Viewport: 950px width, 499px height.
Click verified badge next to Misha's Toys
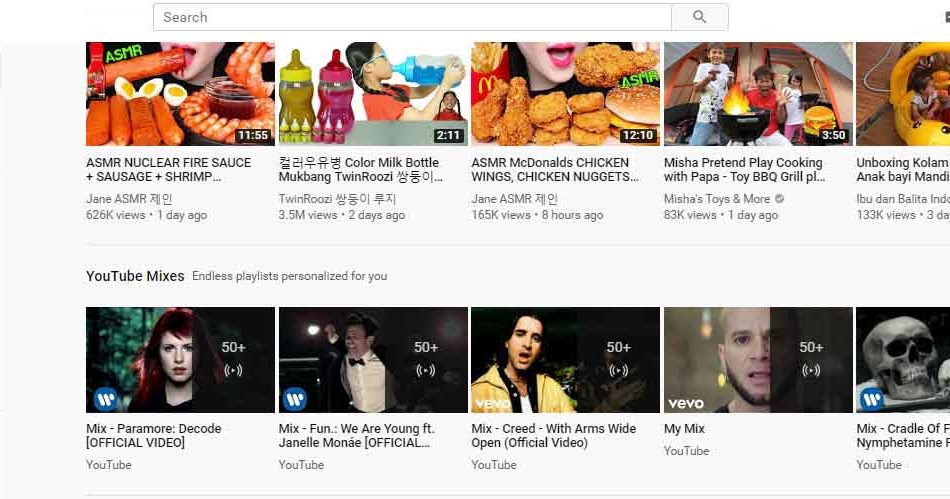pyautogui.click(x=779, y=199)
